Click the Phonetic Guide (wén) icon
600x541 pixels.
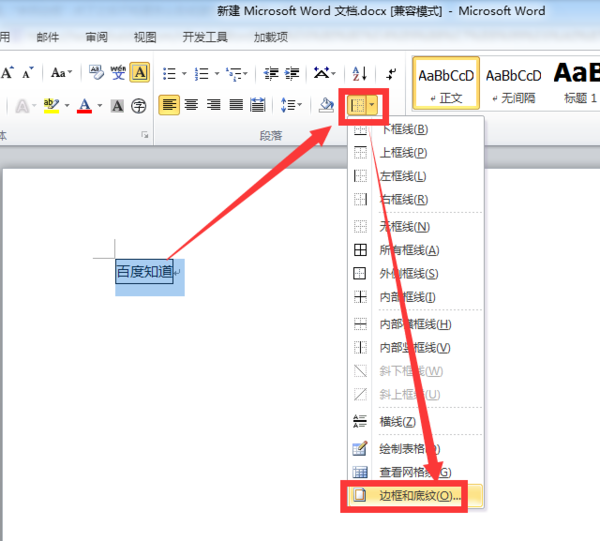[118, 72]
